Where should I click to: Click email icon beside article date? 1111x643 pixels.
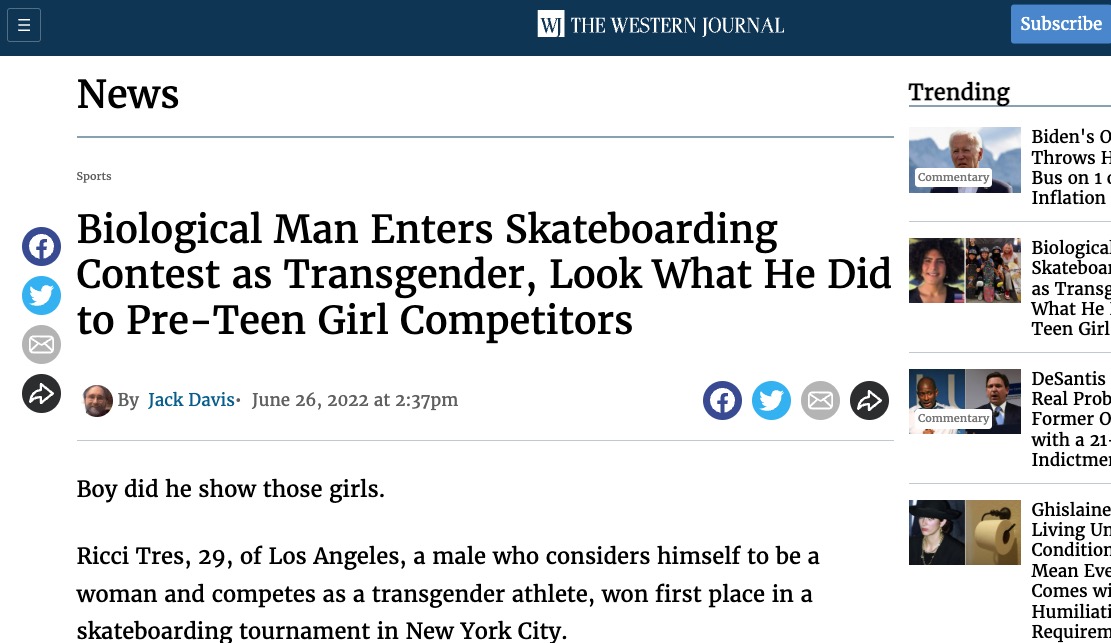(x=820, y=401)
